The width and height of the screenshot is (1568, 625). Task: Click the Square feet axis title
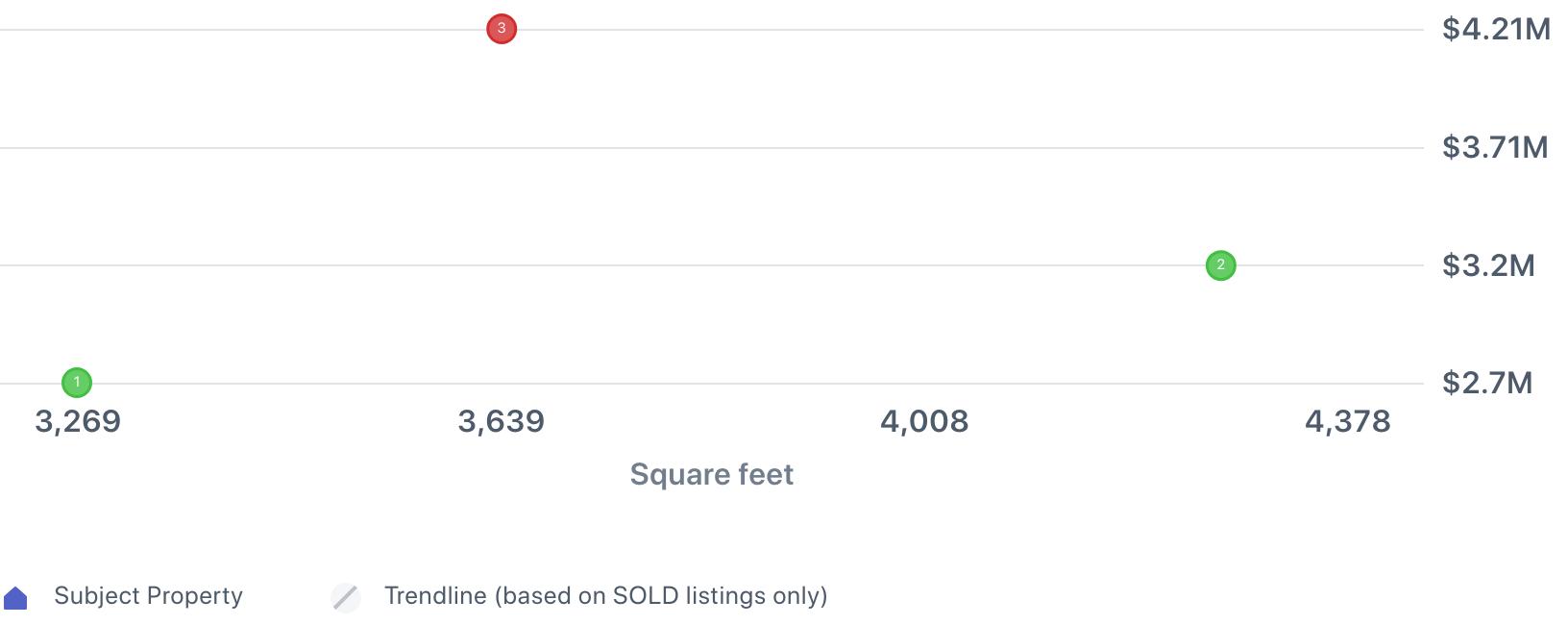tap(711, 474)
